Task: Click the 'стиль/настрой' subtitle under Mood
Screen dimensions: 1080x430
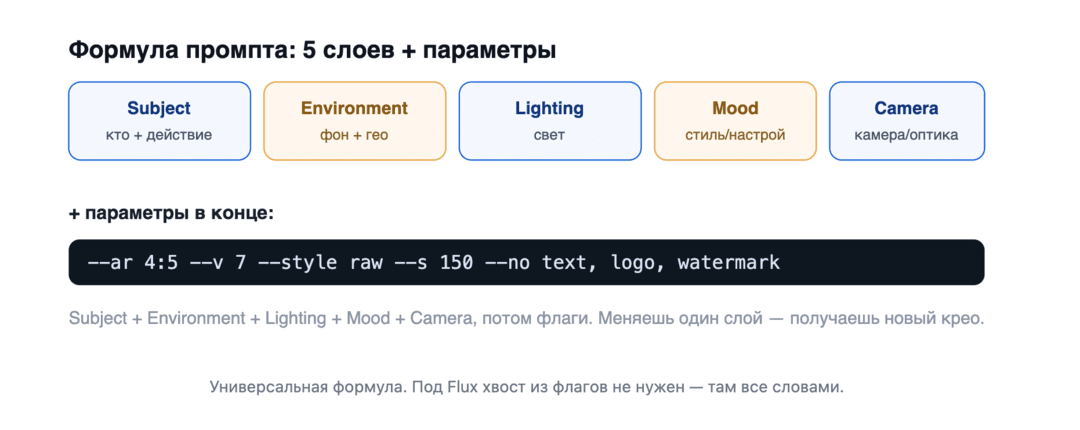Action: (735, 135)
